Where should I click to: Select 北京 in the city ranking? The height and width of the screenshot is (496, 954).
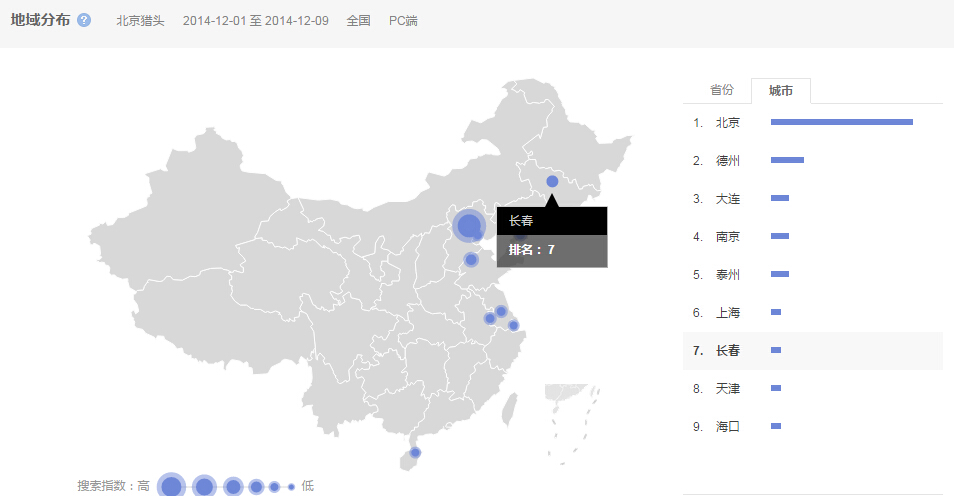click(x=728, y=123)
